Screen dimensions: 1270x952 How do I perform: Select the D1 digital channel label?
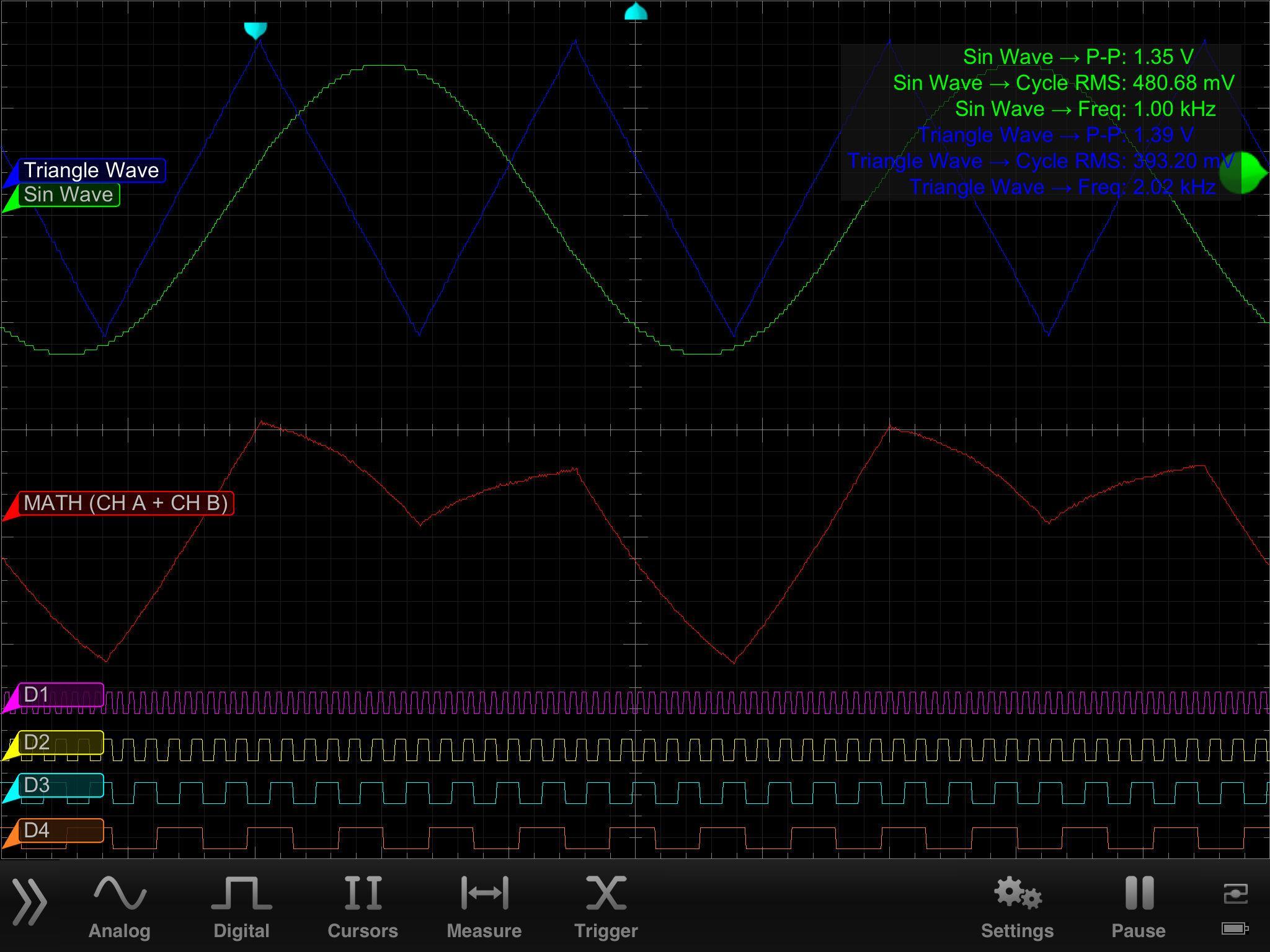point(61,695)
